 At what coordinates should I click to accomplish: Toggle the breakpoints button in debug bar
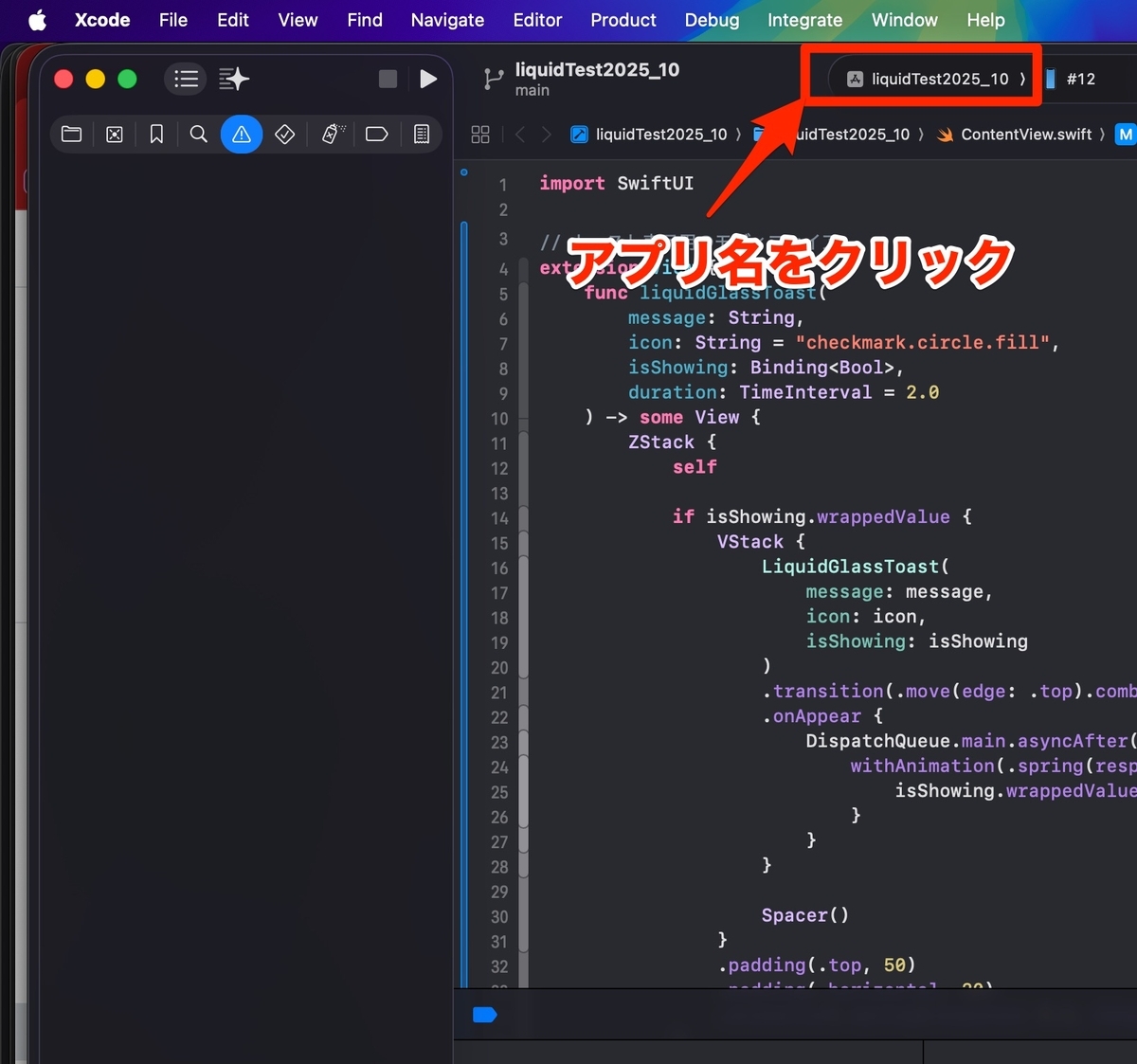(x=485, y=1015)
